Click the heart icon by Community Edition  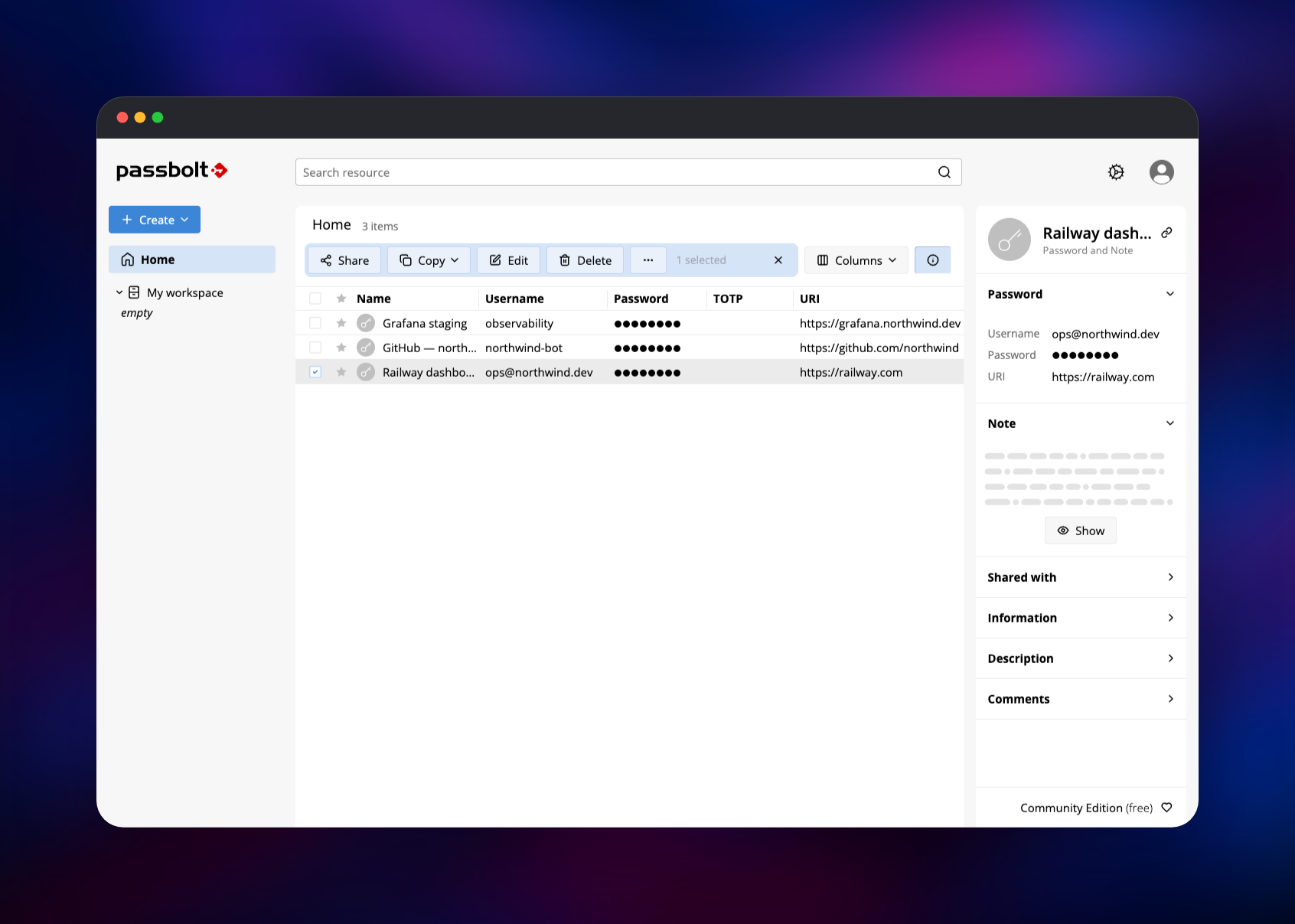[1166, 808]
